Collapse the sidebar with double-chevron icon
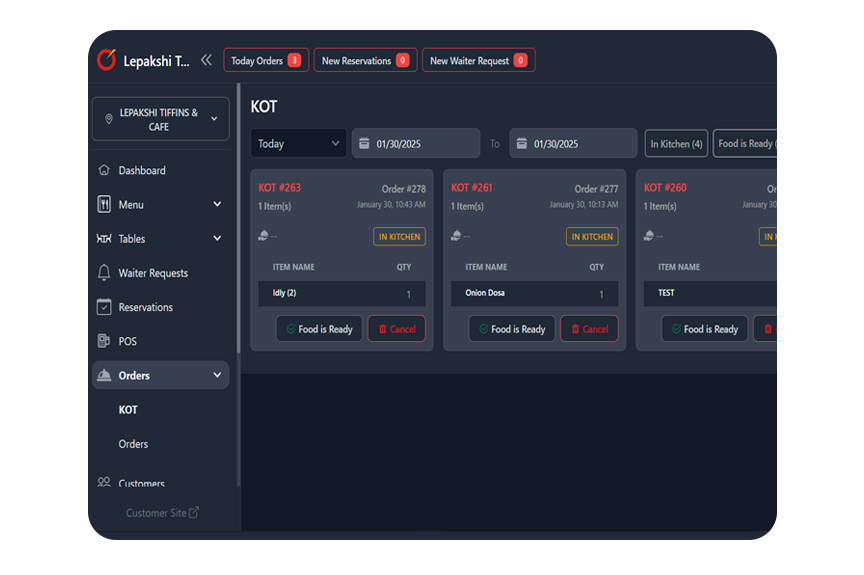The image size is (864, 575). 206,60
